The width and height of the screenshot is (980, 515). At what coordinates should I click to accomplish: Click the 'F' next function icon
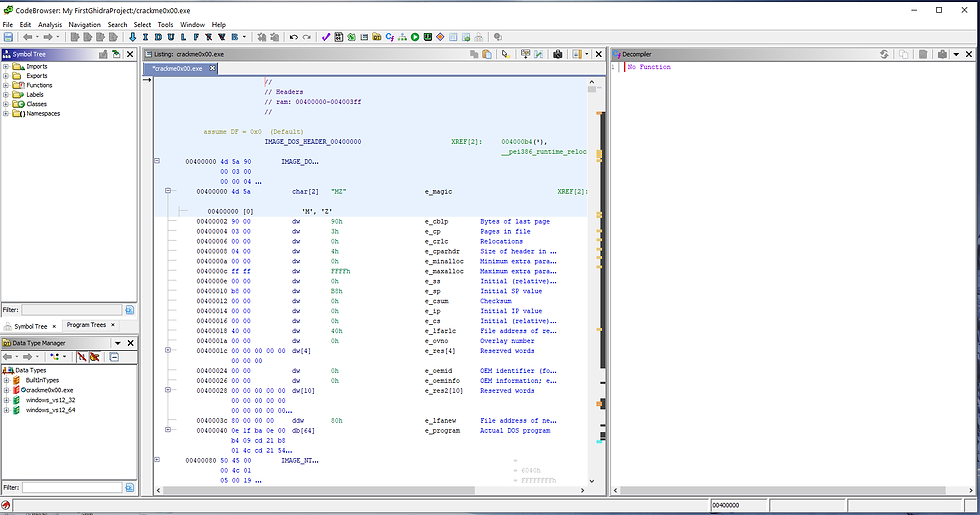196,37
